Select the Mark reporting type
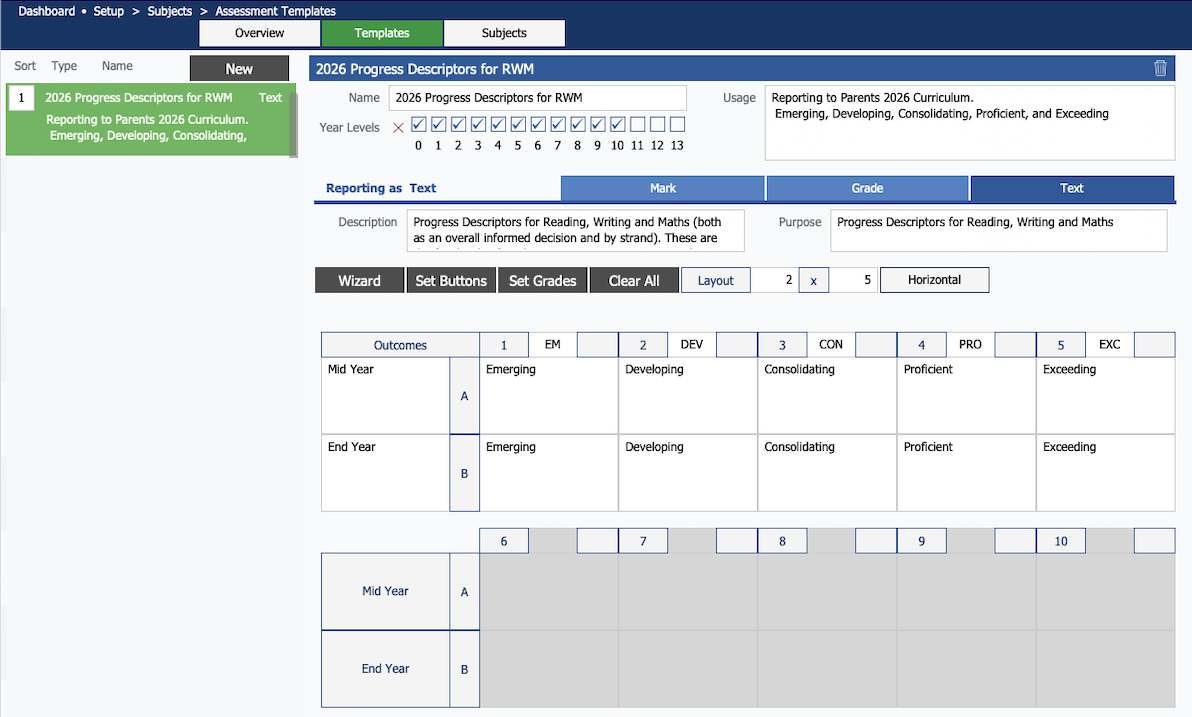The image size is (1192, 717). (663, 188)
